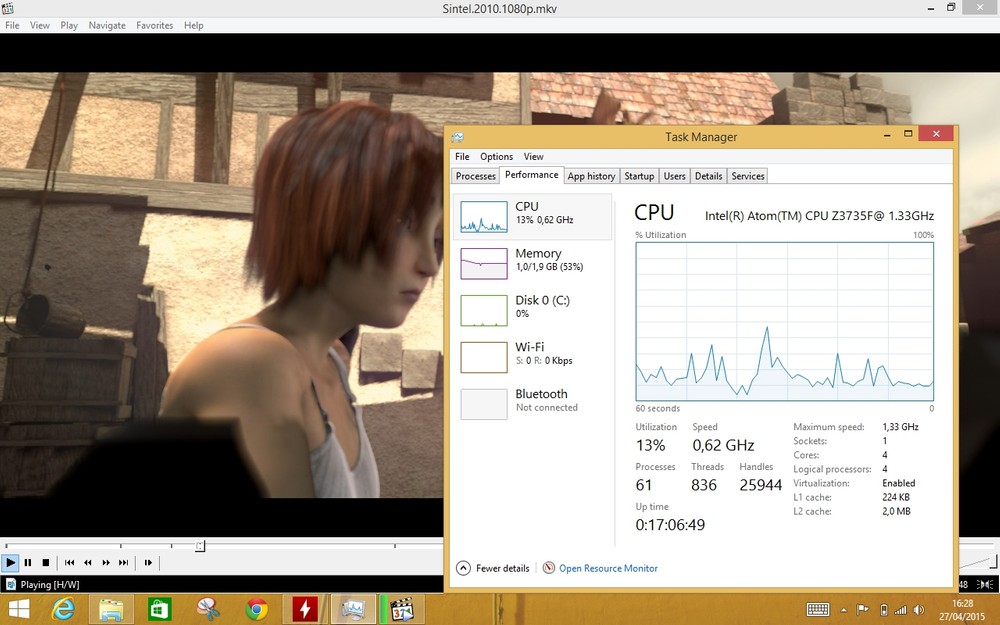Step forward one frame
The width and height of the screenshot is (1000, 625).
pyautogui.click(x=148, y=562)
